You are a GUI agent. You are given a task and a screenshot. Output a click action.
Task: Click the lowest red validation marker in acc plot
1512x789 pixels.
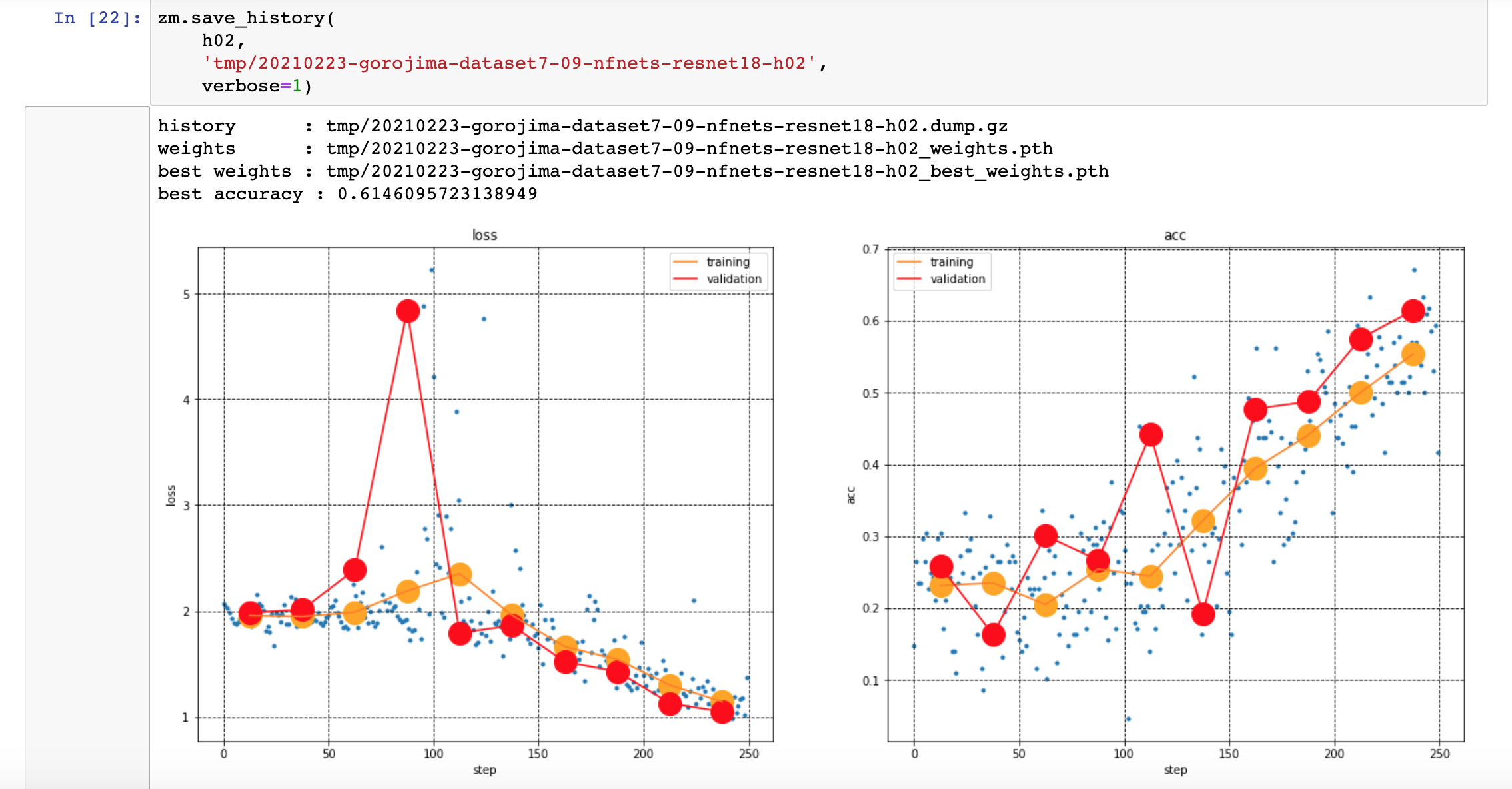coord(993,634)
